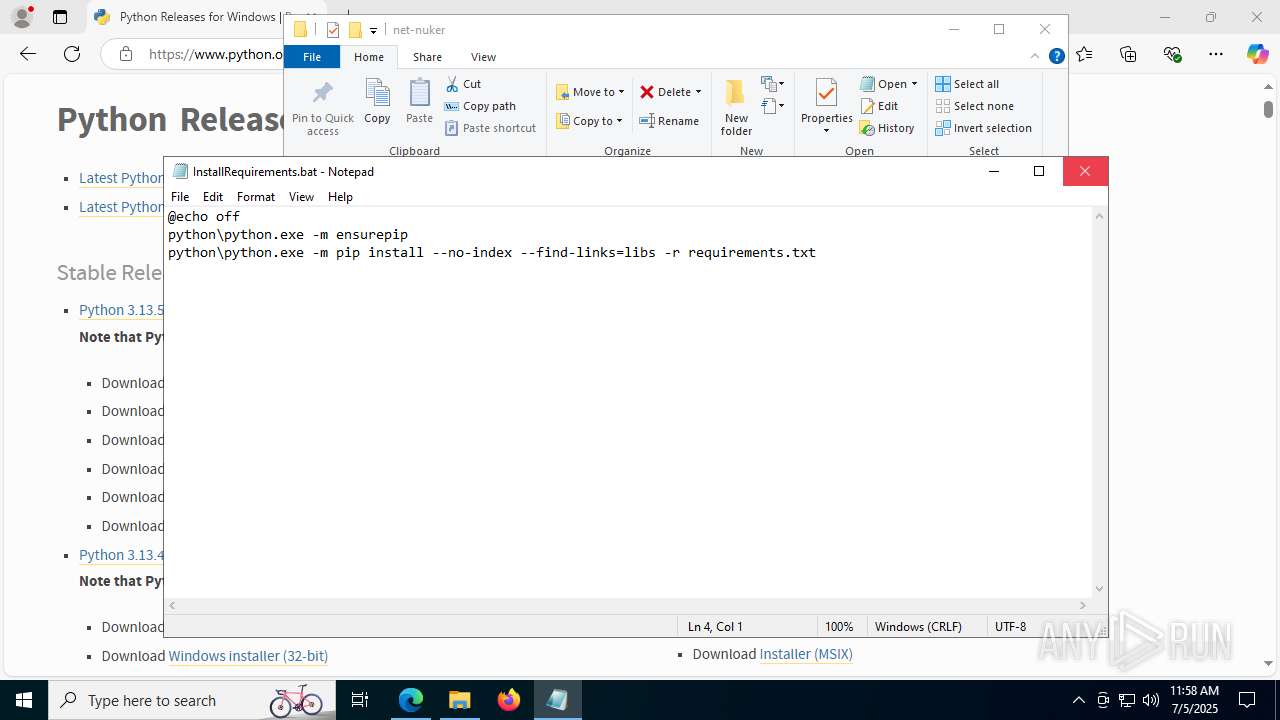The height and width of the screenshot is (720, 1280).
Task: Click the Edge profile avatar icon
Action: (22, 17)
